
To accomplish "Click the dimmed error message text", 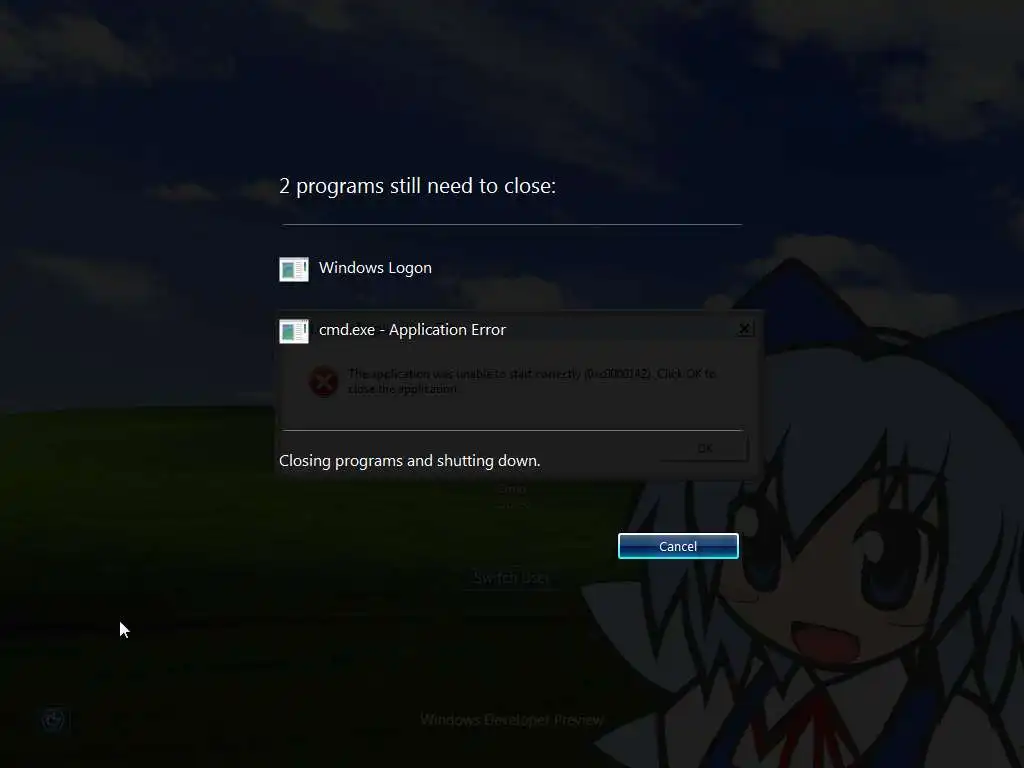I will click(x=532, y=381).
